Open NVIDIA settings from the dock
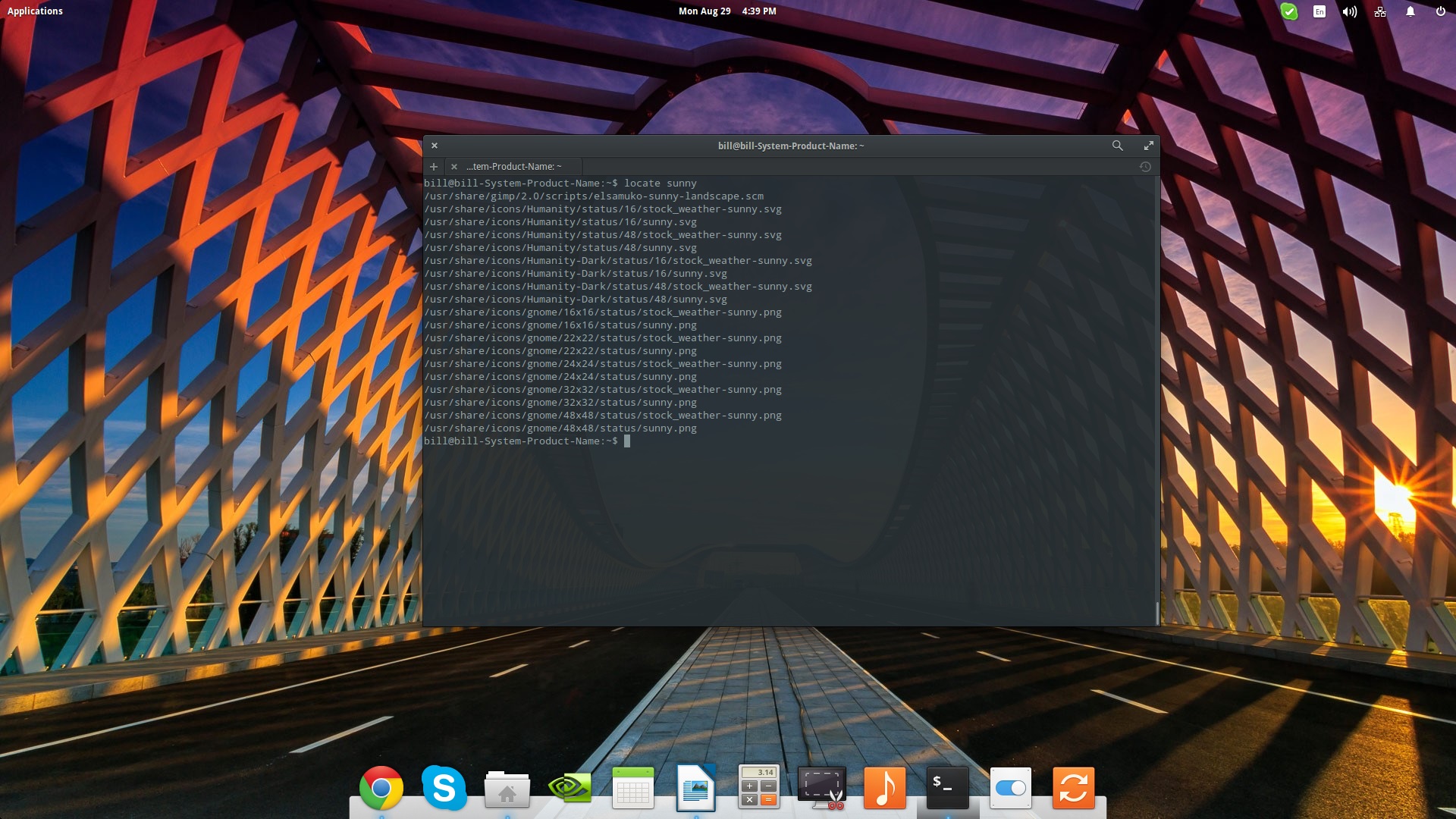 [x=570, y=788]
